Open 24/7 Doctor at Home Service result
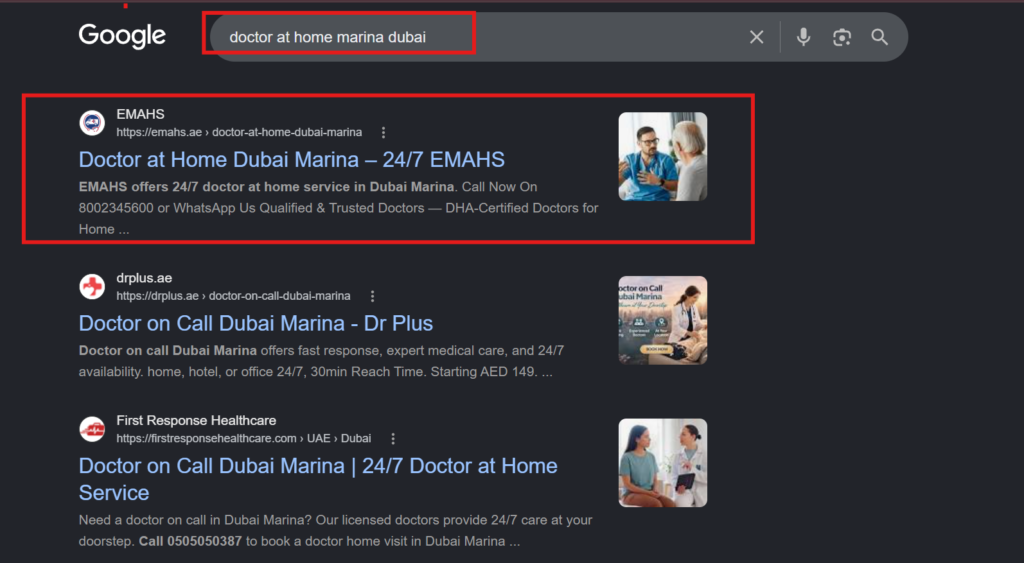1024x563 pixels. click(x=318, y=479)
